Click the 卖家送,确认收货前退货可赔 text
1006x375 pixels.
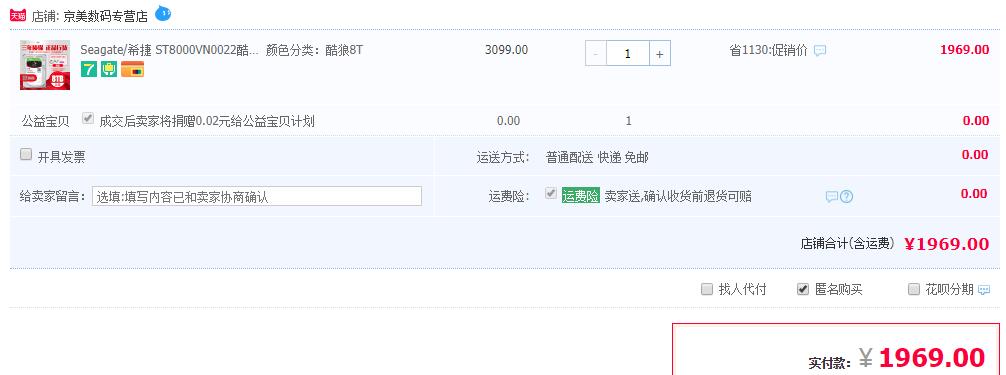click(x=678, y=196)
